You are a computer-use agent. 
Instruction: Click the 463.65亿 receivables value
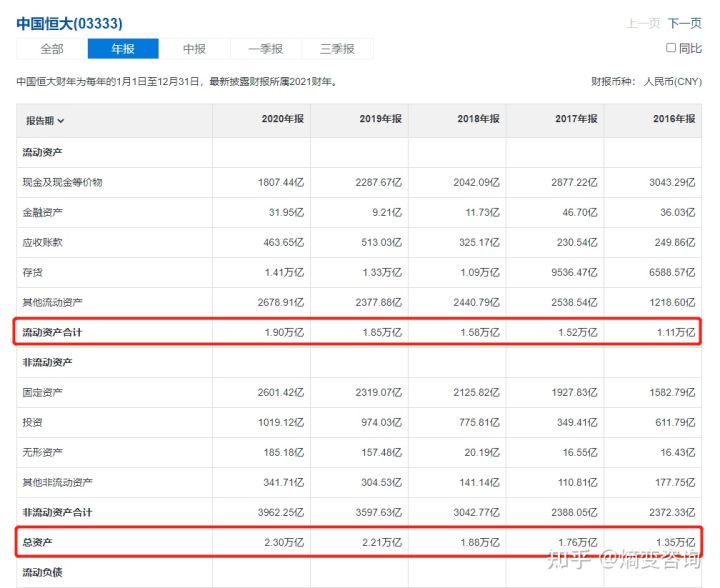284,242
